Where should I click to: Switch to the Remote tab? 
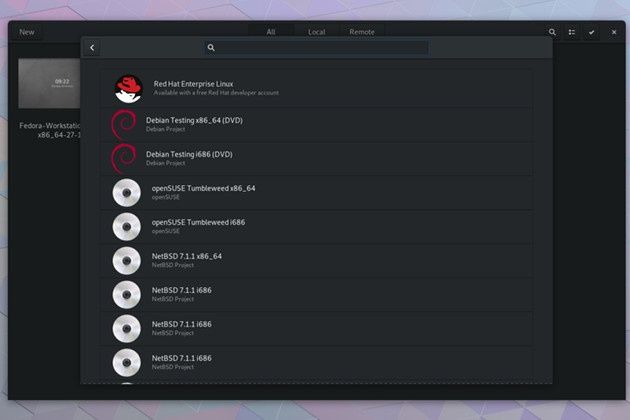coord(362,32)
